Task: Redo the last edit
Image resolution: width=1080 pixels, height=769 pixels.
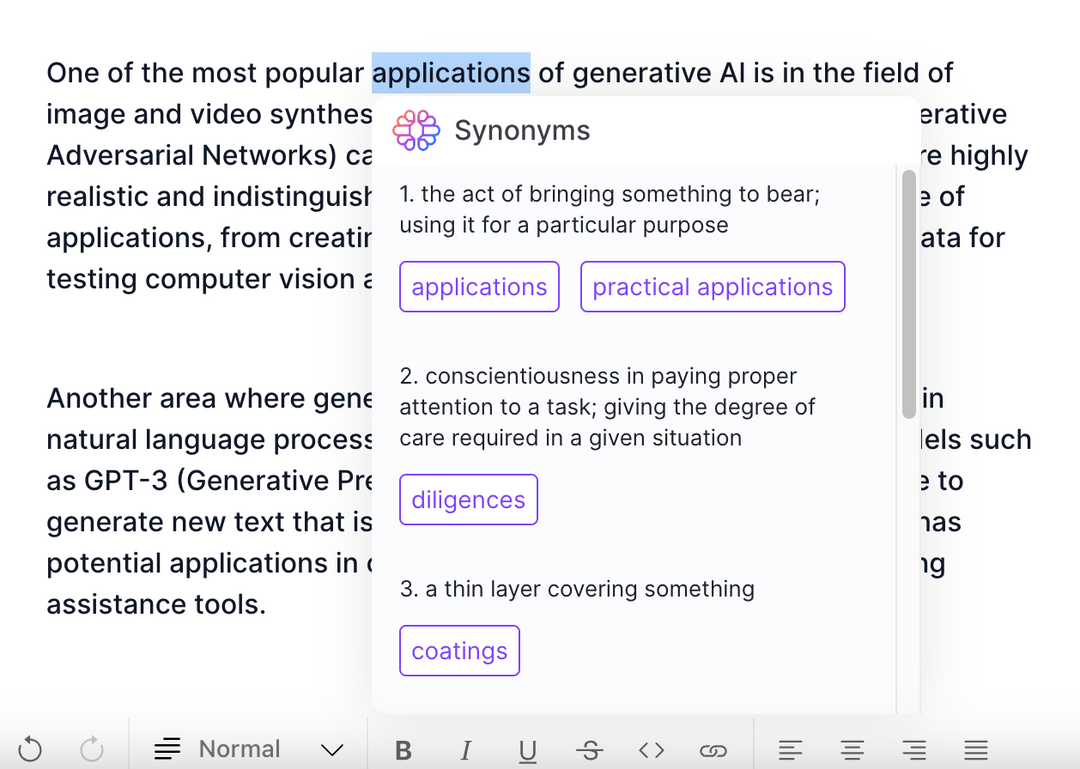Action: click(91, 749)
